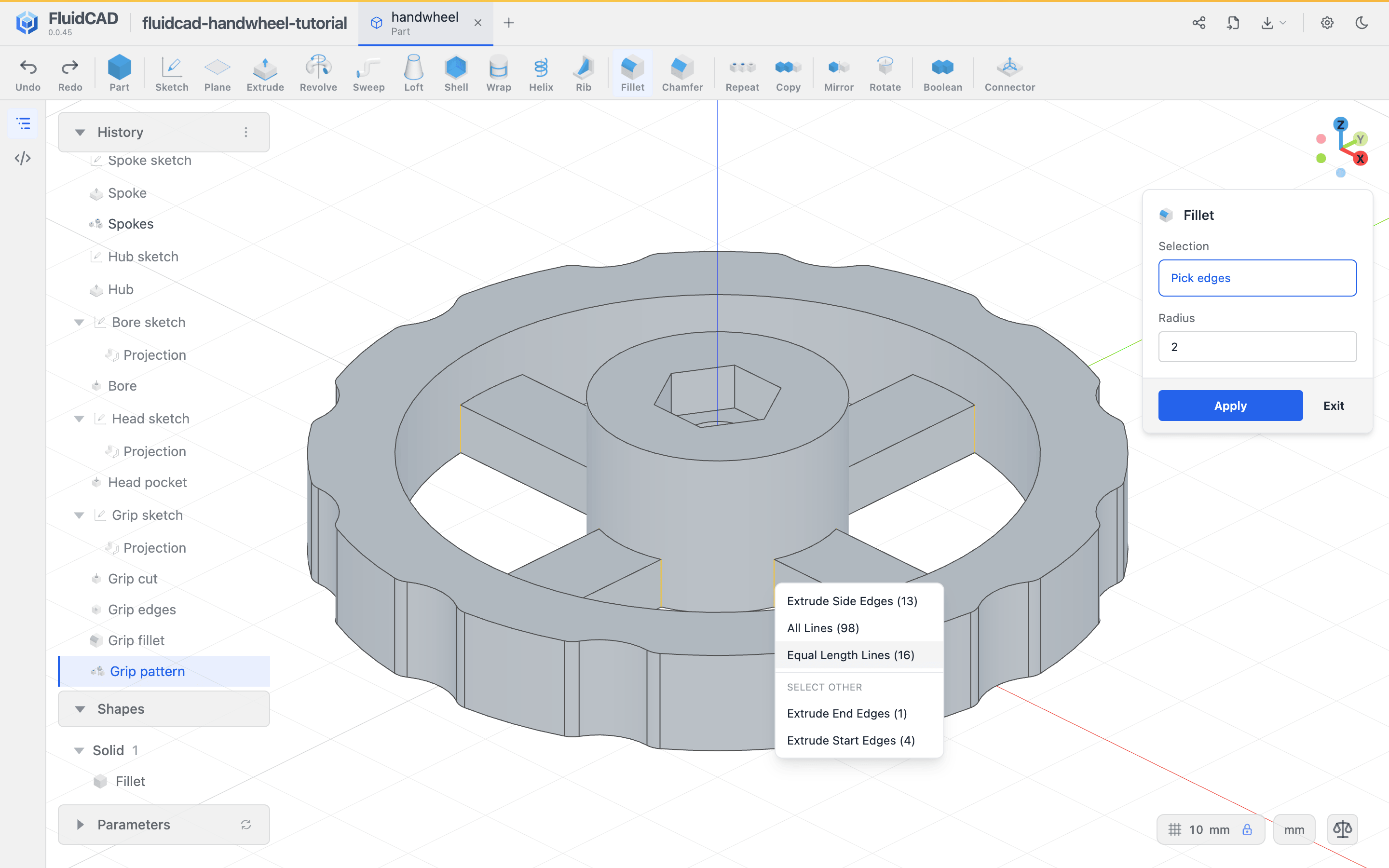Pick the Rib tool
This screenshot has width=1389, height=868.
click(583, 73)
